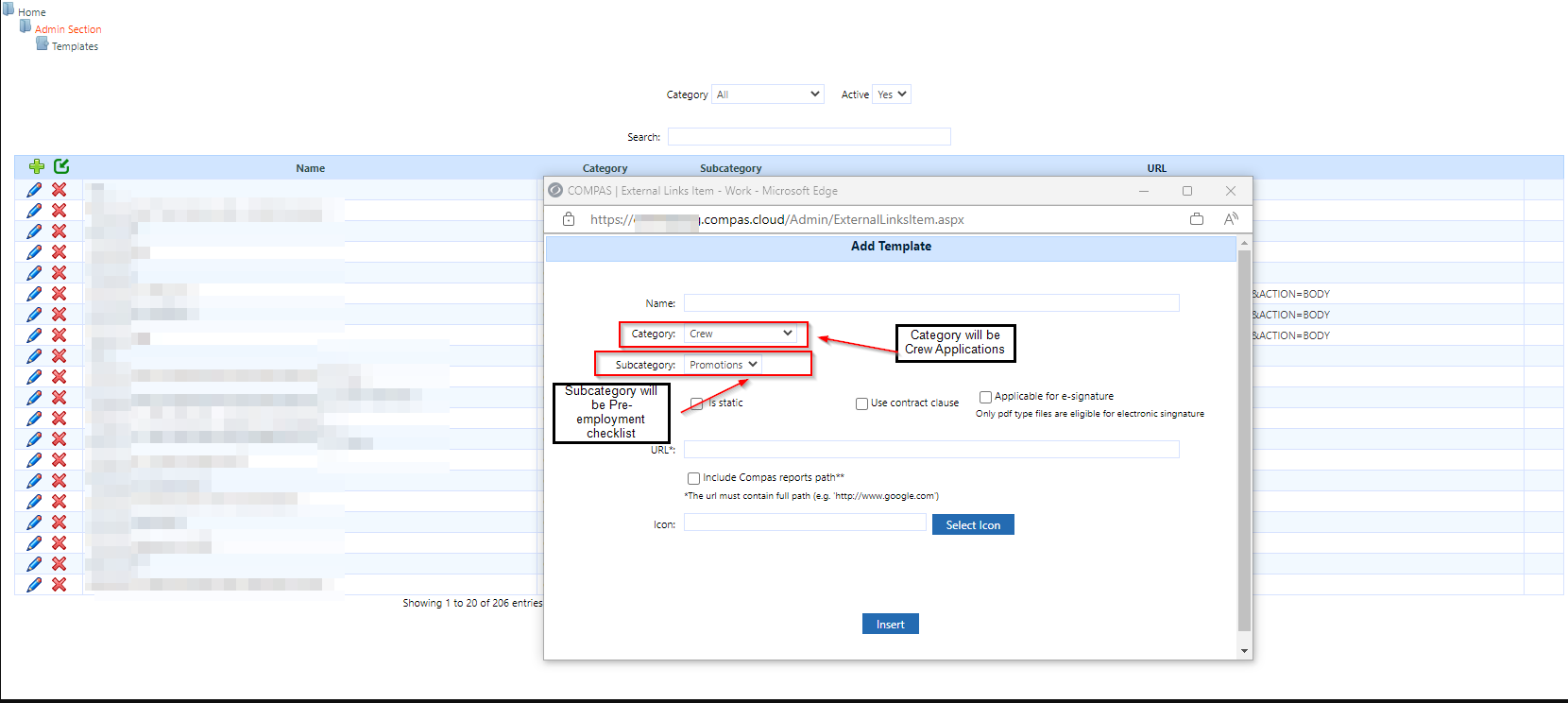Viewport: 1568px width, 703px height.
Task: Click the pencil edit icon in first row
Action: point(34,190)
